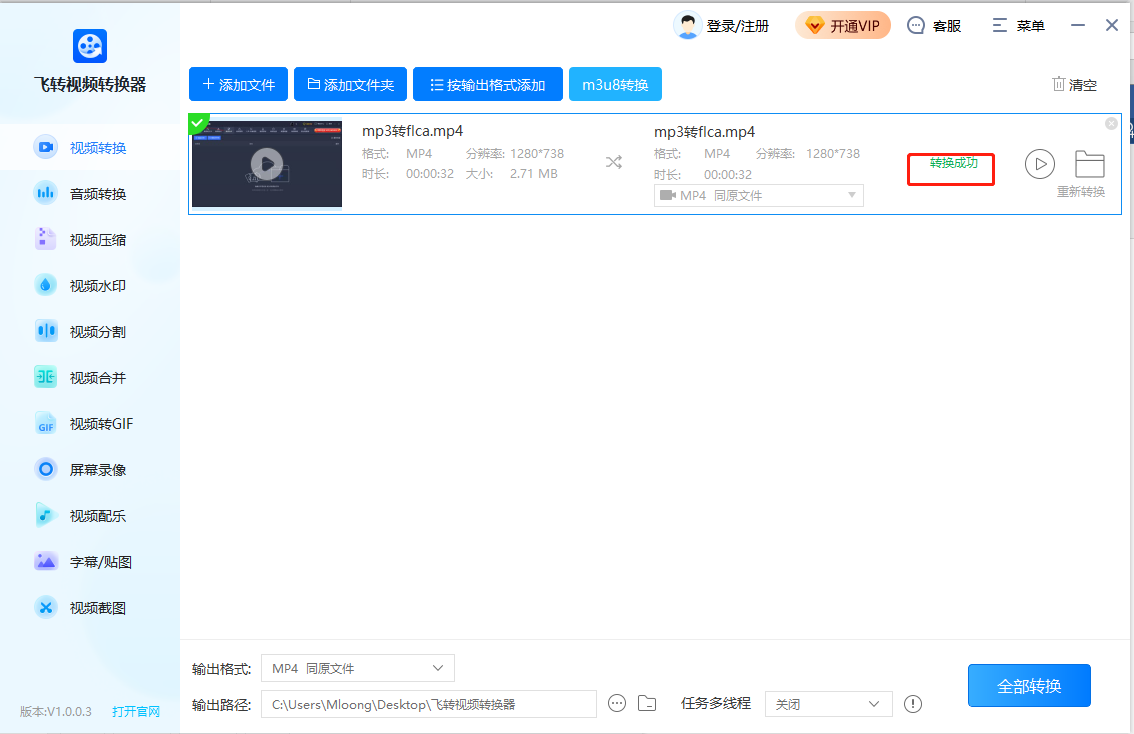The width and height of the screenshot is (1134, 734).
Task: Open the 打开官网 link
Action: point(136,712)
